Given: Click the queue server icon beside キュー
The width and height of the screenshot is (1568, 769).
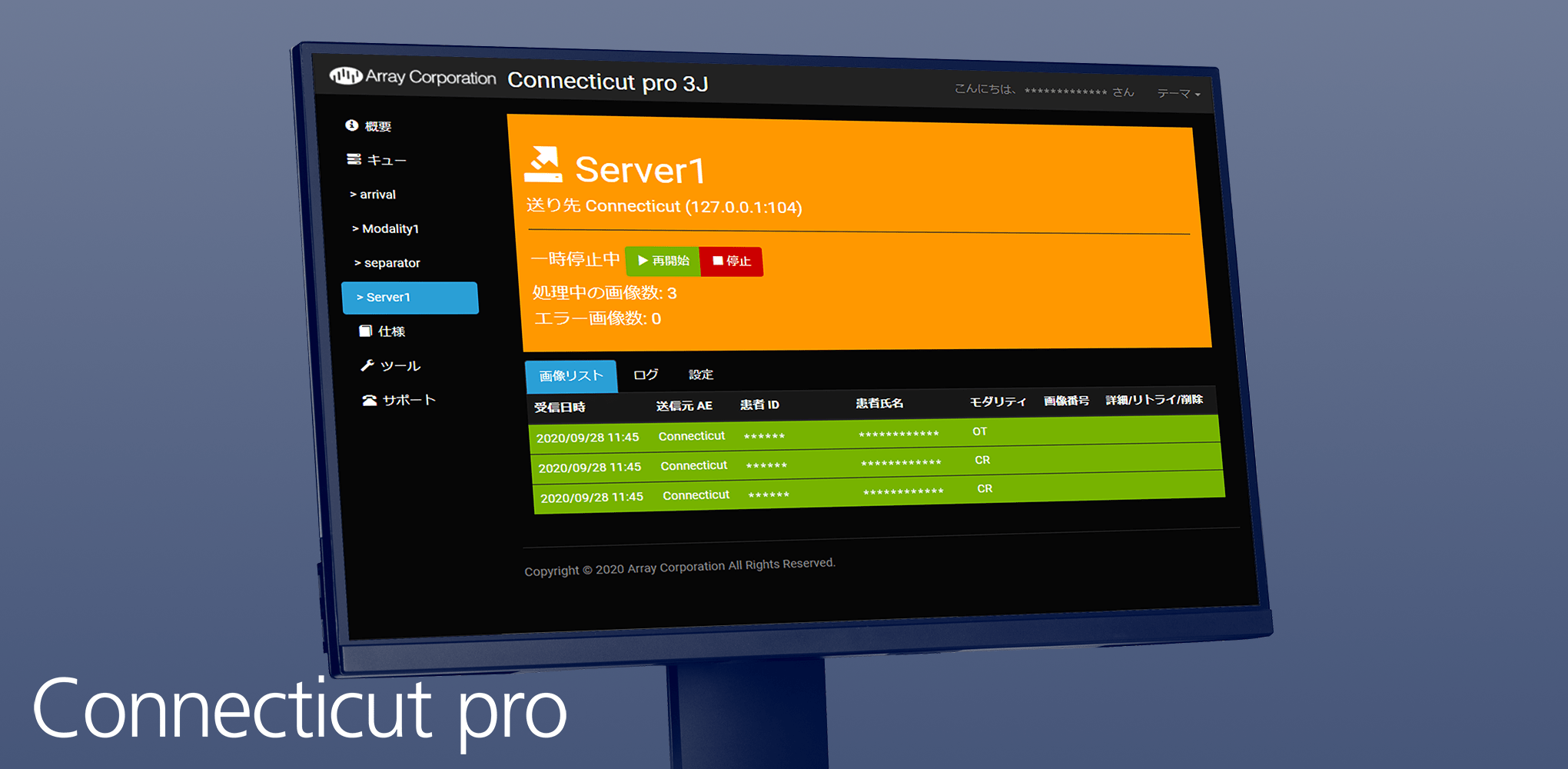Looking at the screenshot, I should [x=354, y=159].
